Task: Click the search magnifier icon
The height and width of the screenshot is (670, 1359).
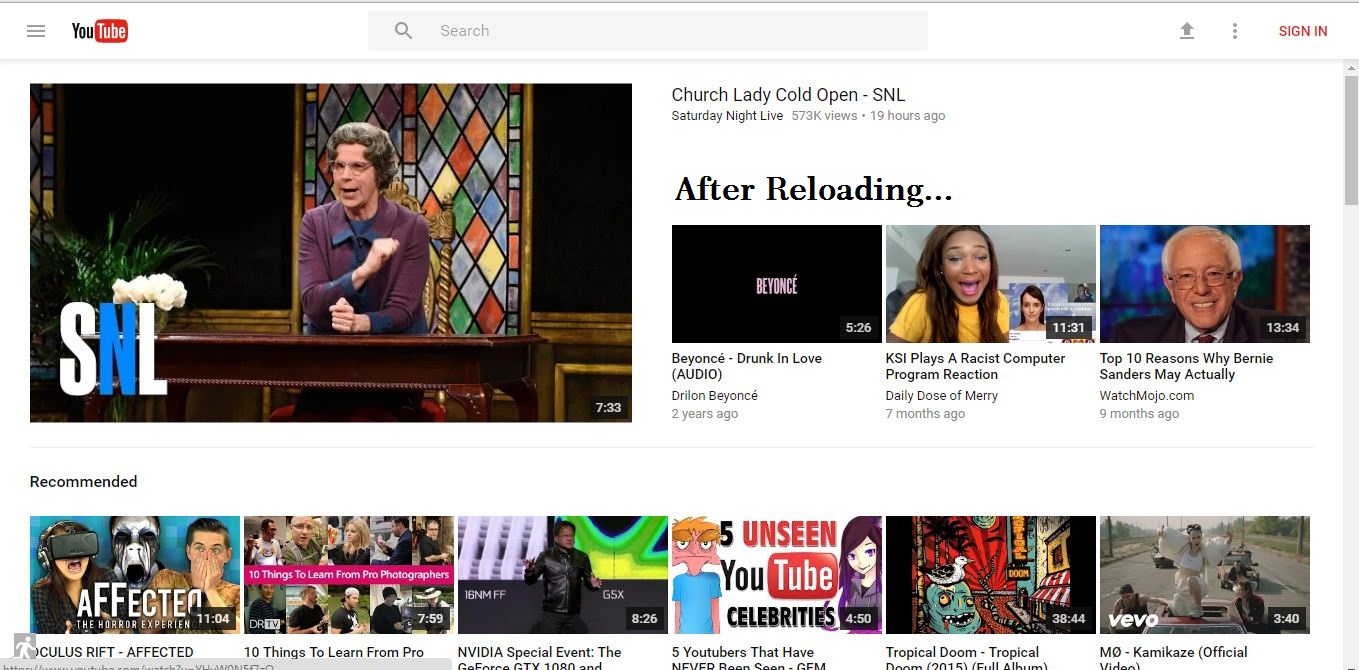Action: point(403,30)
